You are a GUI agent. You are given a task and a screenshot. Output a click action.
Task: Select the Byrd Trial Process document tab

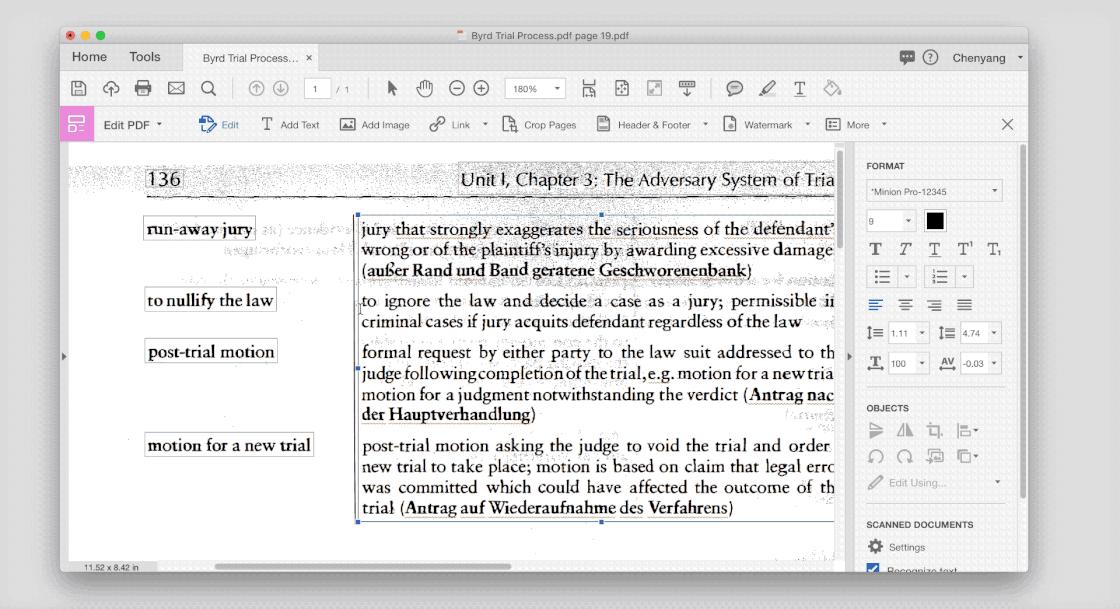[249, 58]
